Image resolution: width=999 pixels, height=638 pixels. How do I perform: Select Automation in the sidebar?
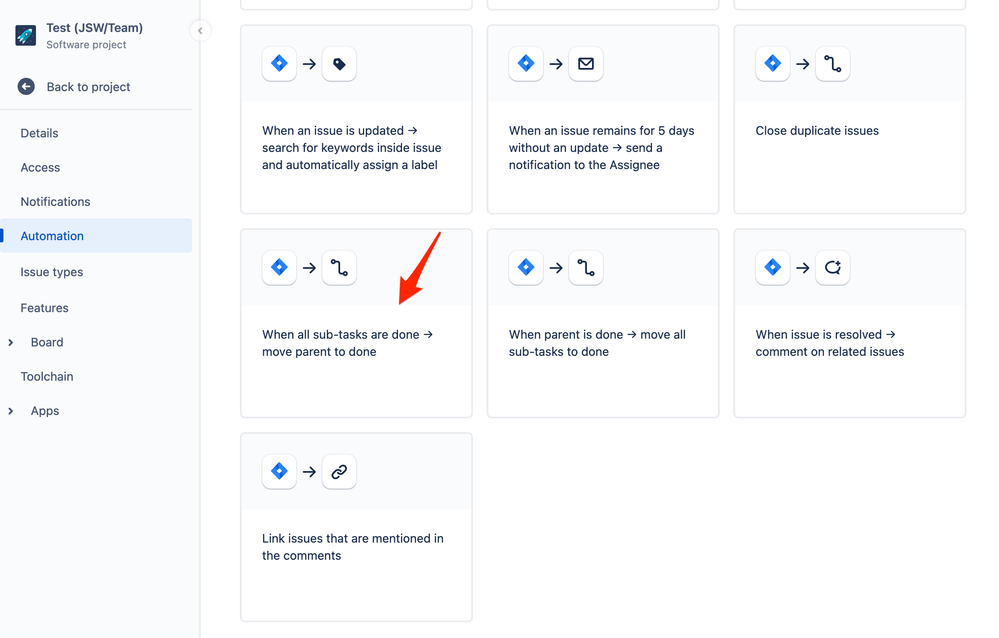[x=51, y=235]
